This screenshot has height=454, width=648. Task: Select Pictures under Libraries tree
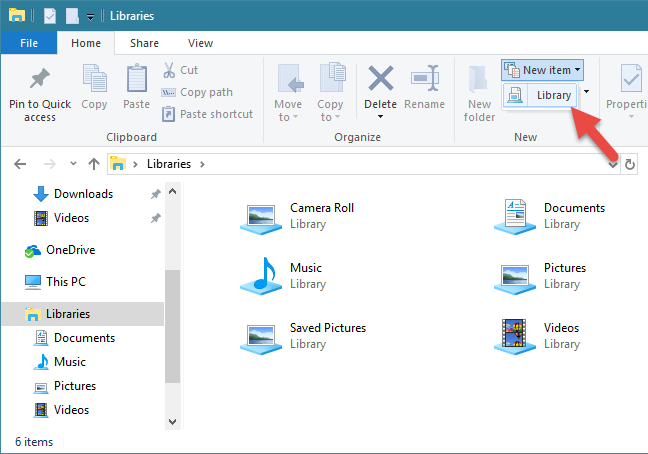[64, 386]
